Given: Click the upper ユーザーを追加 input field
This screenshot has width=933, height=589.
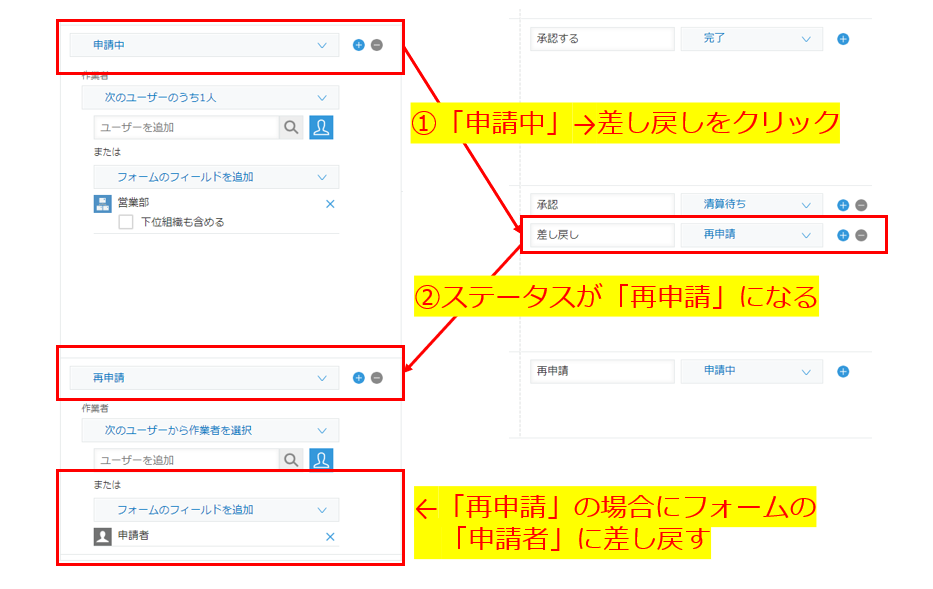Looking at the screenshot, I should (x=186, y=127).
